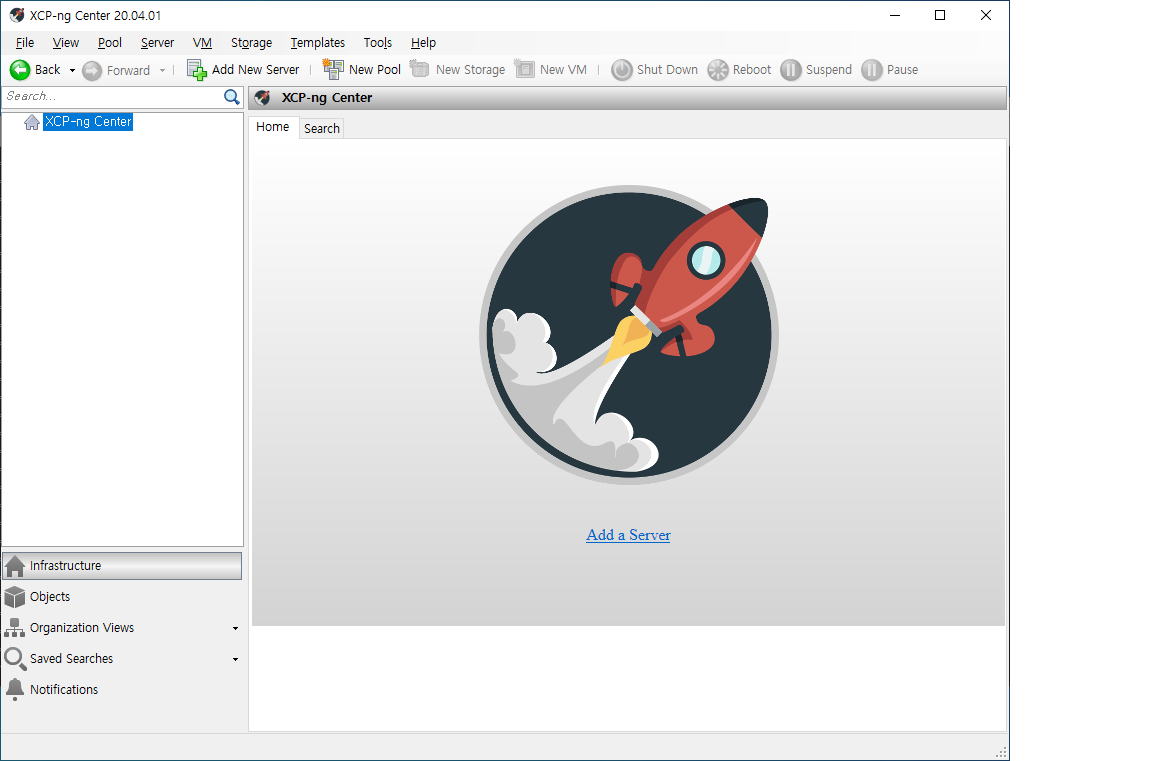
Task: Open the Pool menu
Action: click(109, 43)
